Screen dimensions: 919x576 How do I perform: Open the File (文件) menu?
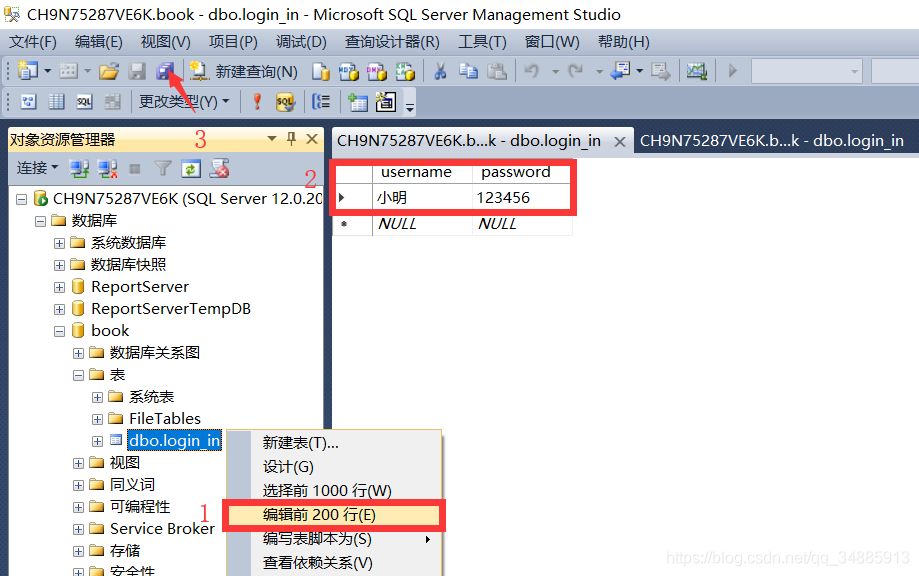pos(33,42)
